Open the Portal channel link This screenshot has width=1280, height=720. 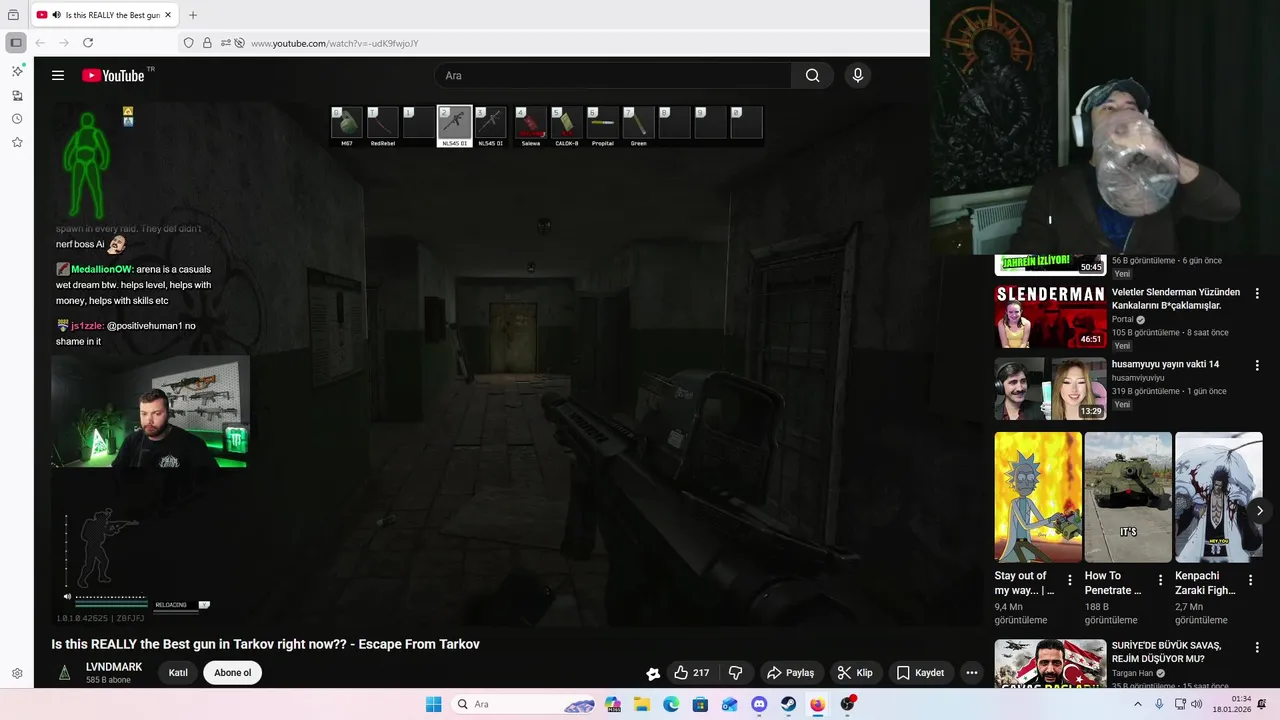1125,320
